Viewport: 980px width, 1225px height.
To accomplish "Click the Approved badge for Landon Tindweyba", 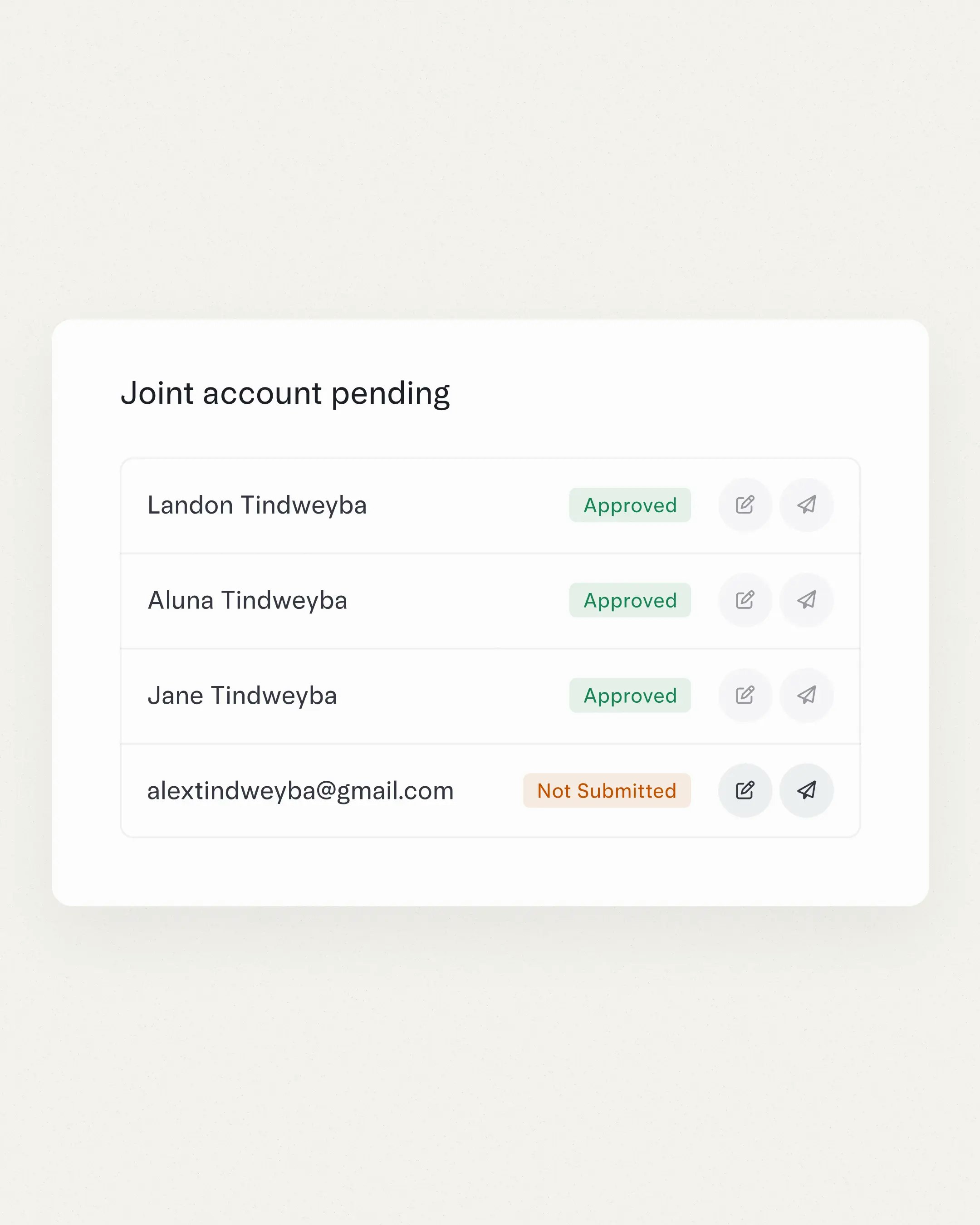I will coord(629,505).
